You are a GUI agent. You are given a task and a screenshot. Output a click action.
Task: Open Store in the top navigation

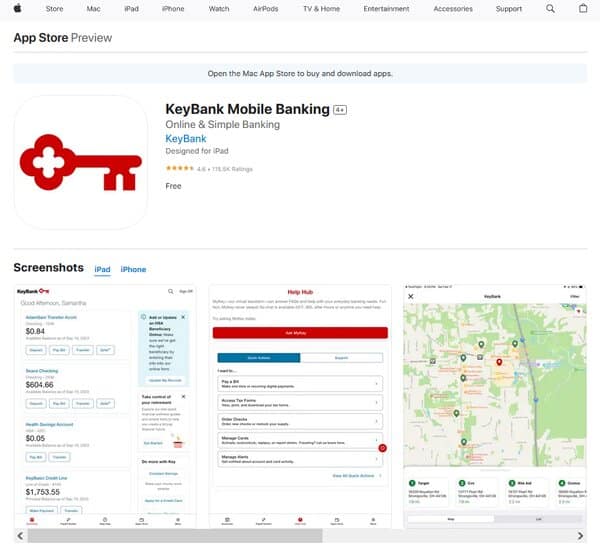click(54, 8)
